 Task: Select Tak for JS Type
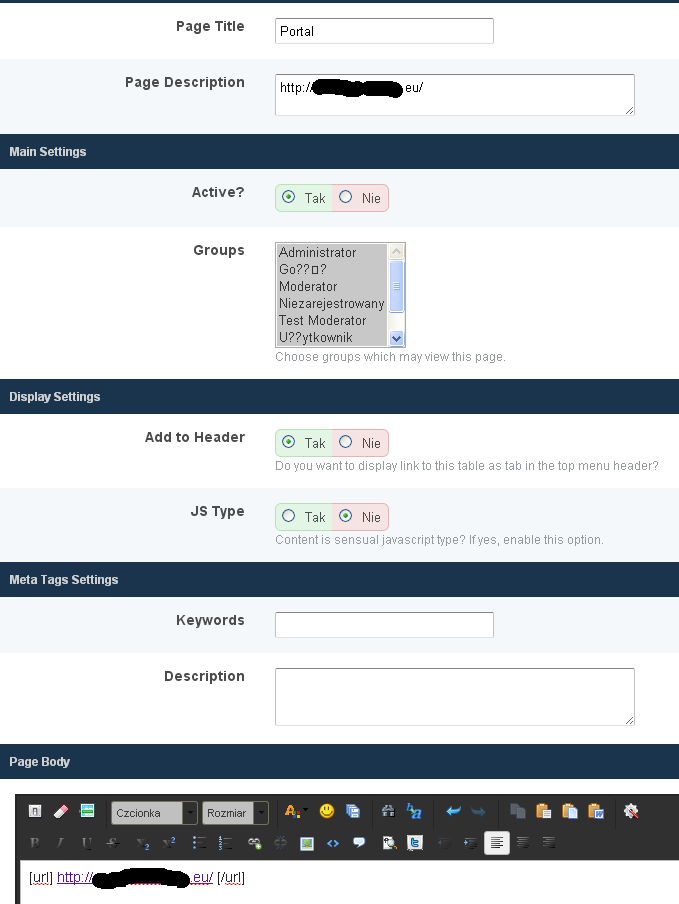pyautogui.click(x=289, y=517)
